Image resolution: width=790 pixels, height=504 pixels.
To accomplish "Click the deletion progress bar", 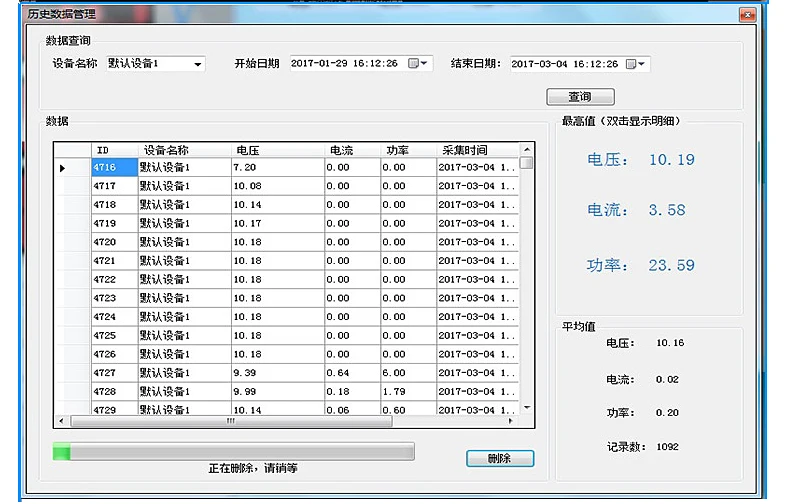I will pyautogui.click(x=234, y=452).
